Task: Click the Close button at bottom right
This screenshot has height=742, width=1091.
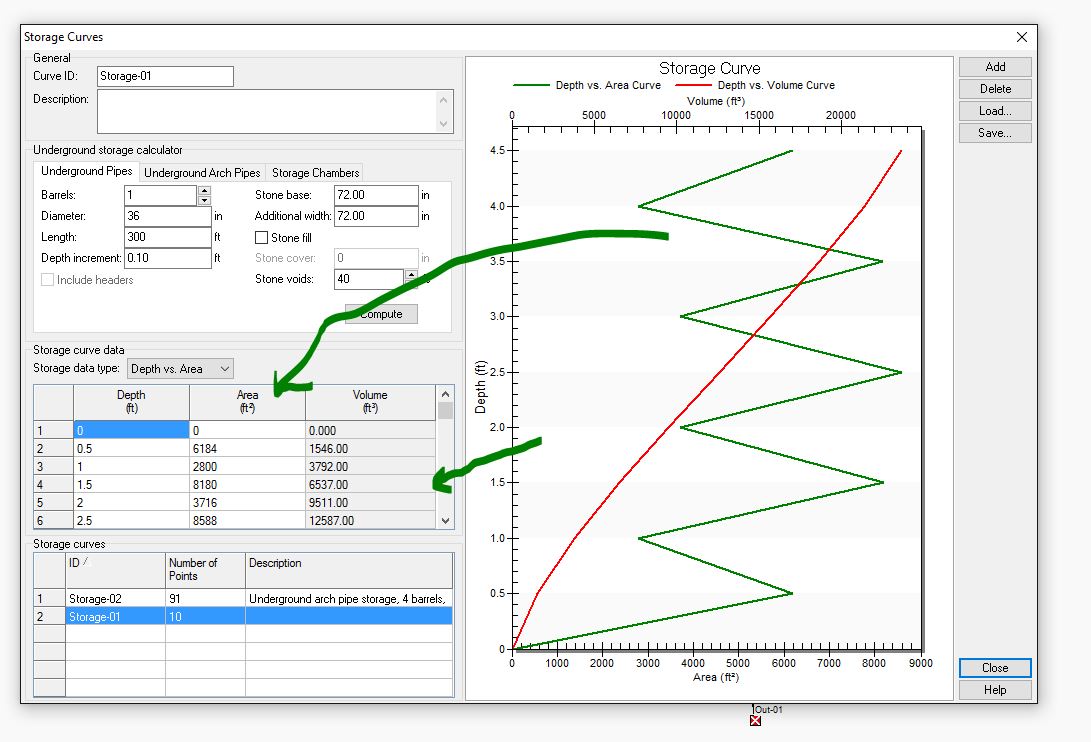Action: pyautogui.click(x=995, y=668)
